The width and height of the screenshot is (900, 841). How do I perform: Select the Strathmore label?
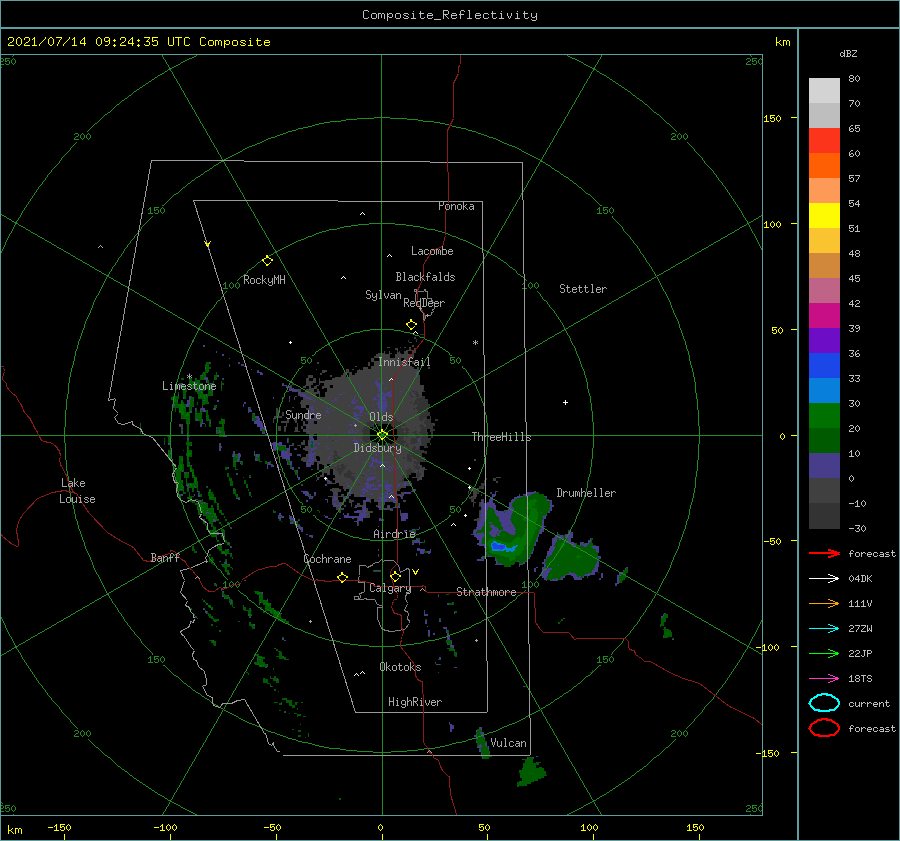pos(486,592)
